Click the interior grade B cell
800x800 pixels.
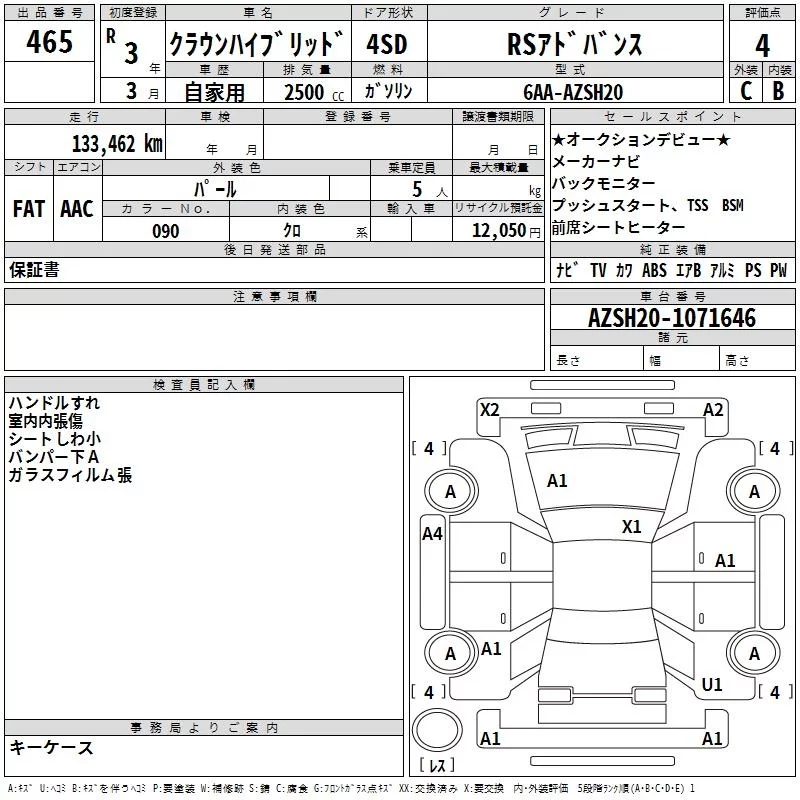pyautogui.click(x=779, y=90)
